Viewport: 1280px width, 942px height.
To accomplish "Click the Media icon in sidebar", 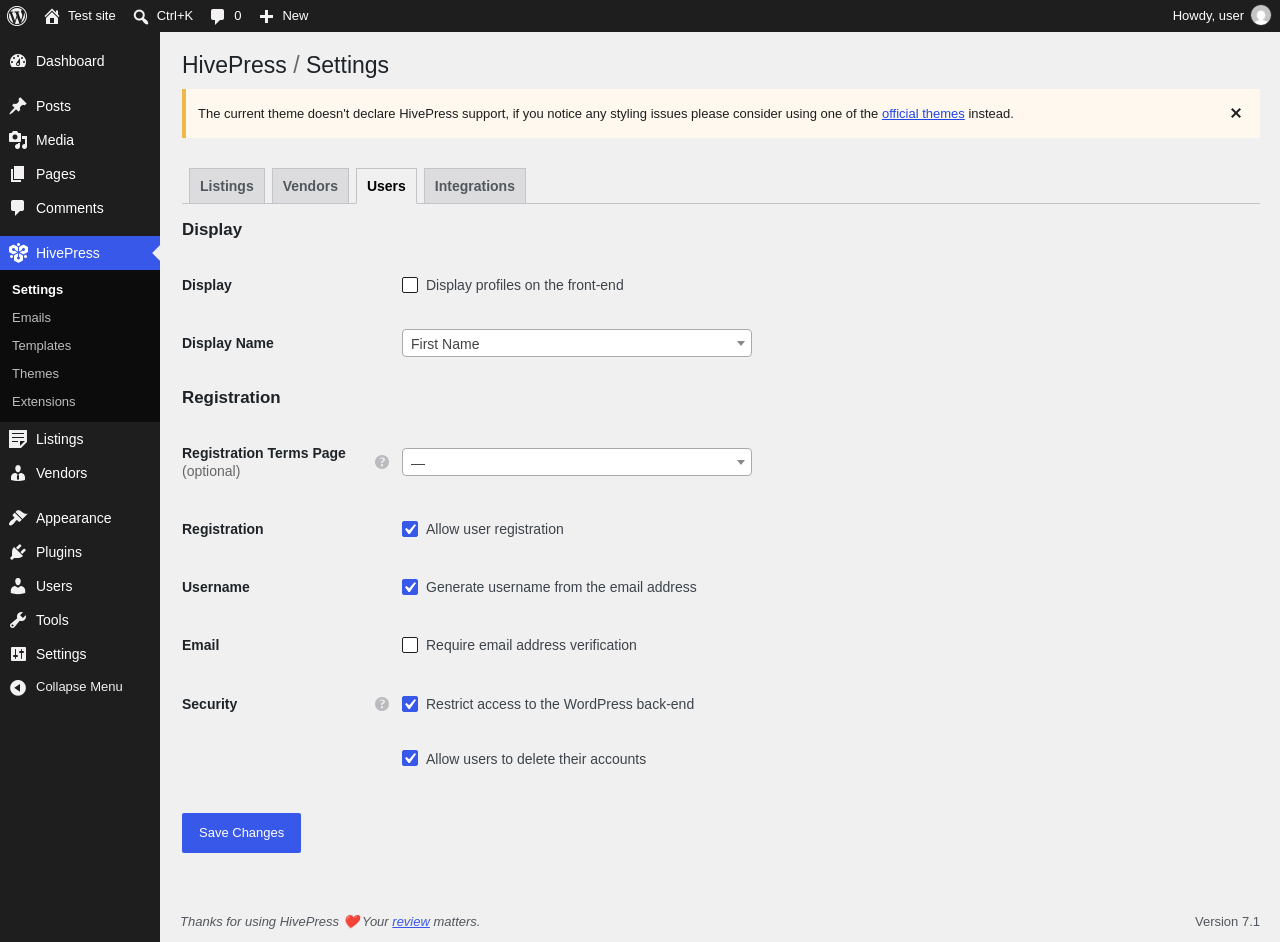I will coord(18,140).
